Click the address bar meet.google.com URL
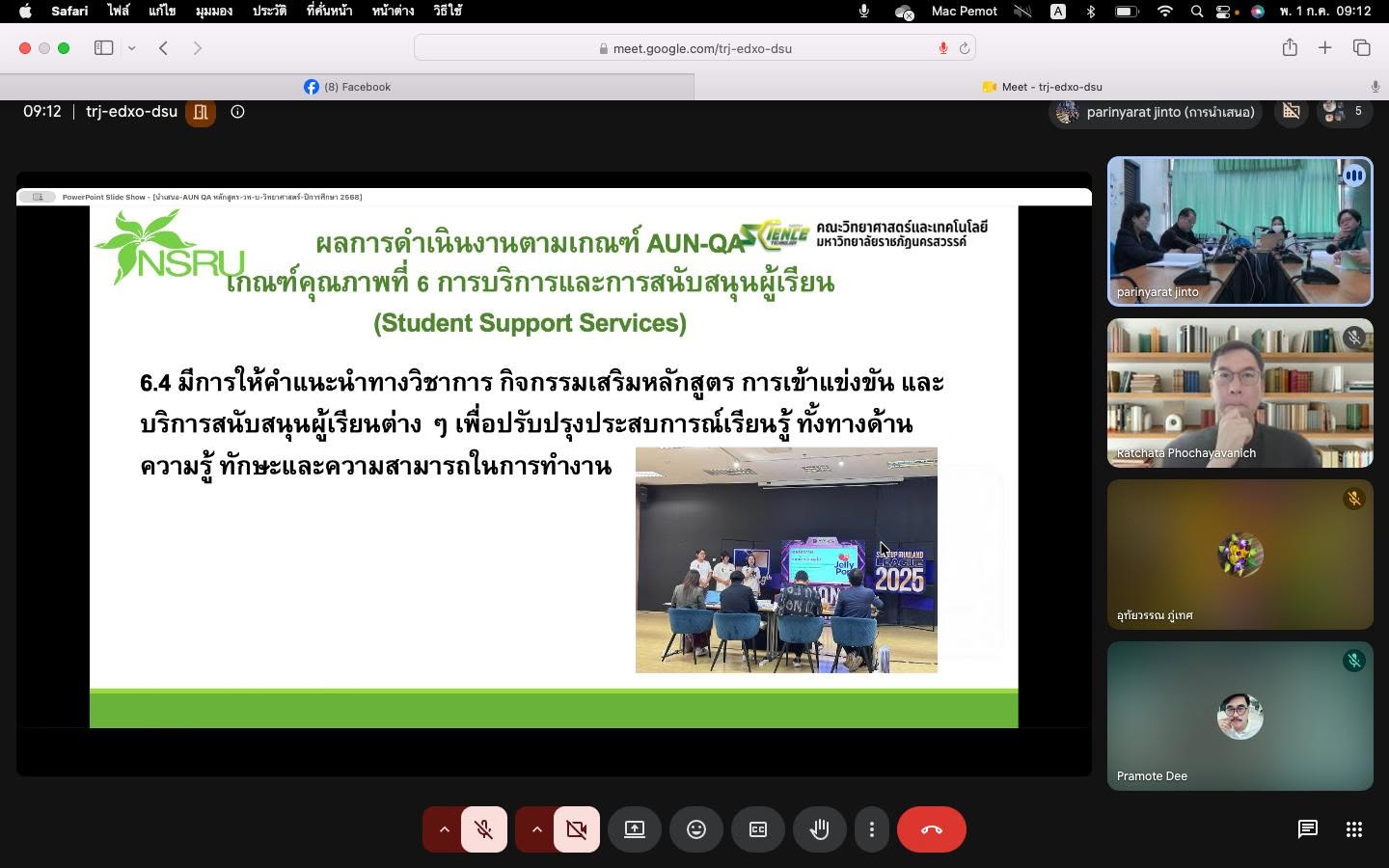 [x=702, y=48]
